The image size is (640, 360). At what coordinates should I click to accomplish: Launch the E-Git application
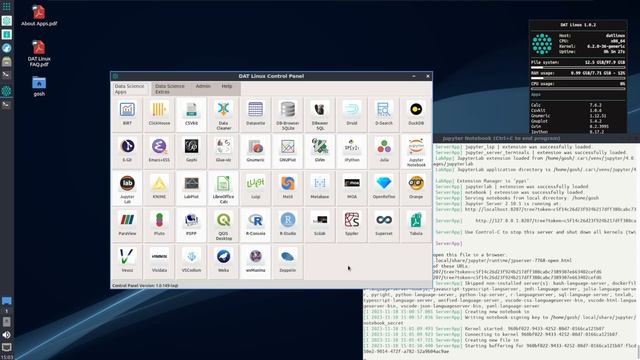127,151
